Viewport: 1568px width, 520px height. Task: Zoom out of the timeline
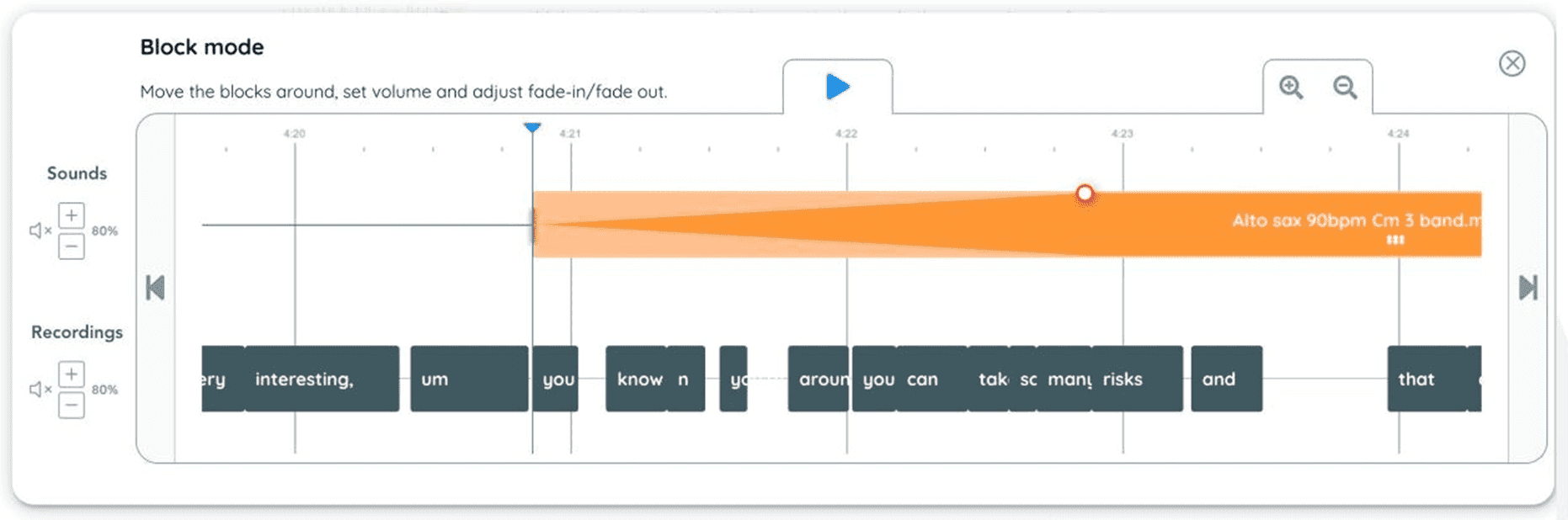(x=1345, y=88)
